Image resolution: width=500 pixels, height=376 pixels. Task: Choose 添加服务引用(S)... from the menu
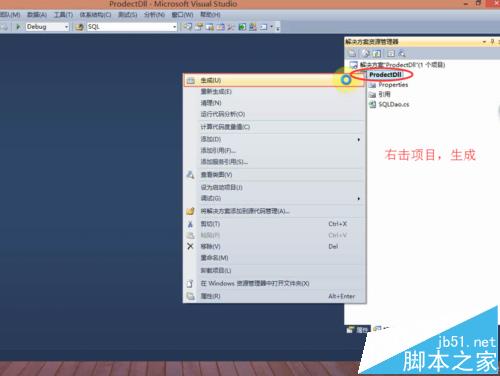pos(275,162)
